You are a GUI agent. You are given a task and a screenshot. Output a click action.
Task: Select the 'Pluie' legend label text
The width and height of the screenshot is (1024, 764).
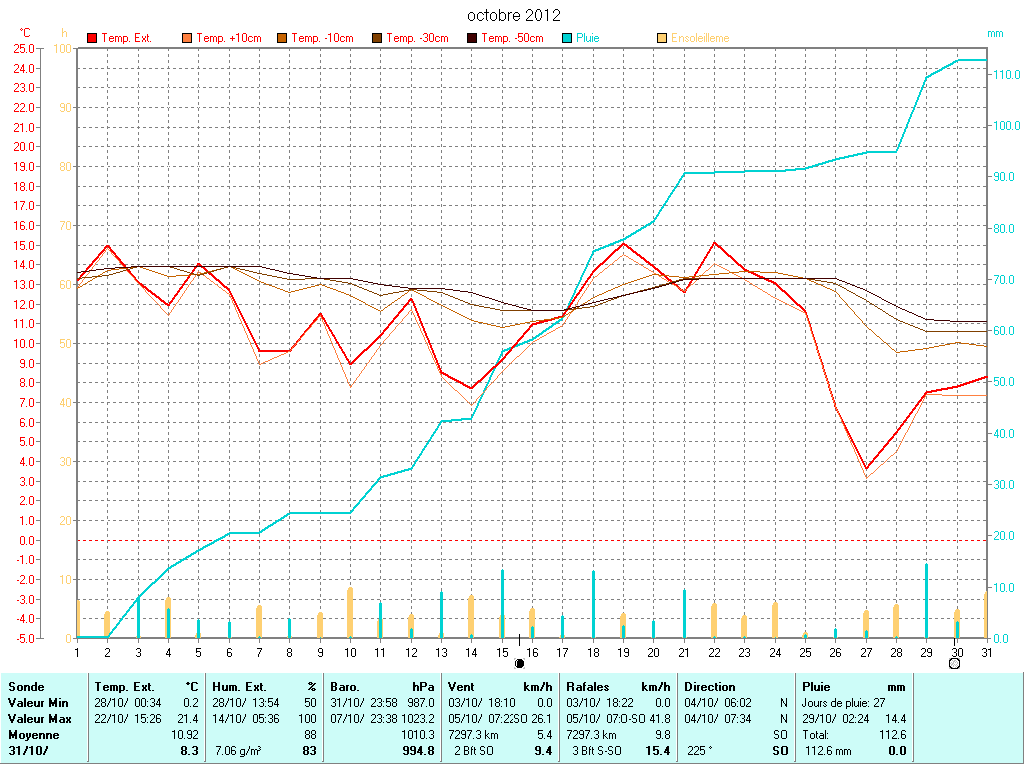pyautogui.click(x=588, y=38)
